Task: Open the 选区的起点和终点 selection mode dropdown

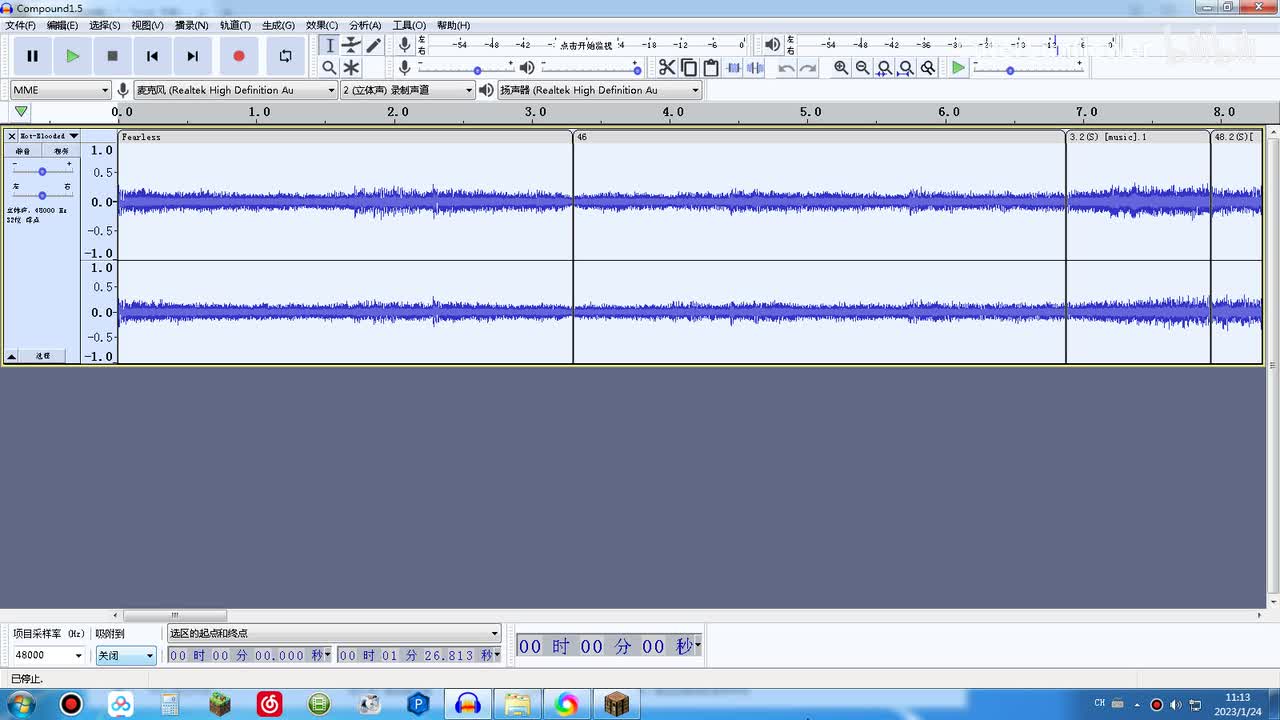Action: [x=333, y=633]
